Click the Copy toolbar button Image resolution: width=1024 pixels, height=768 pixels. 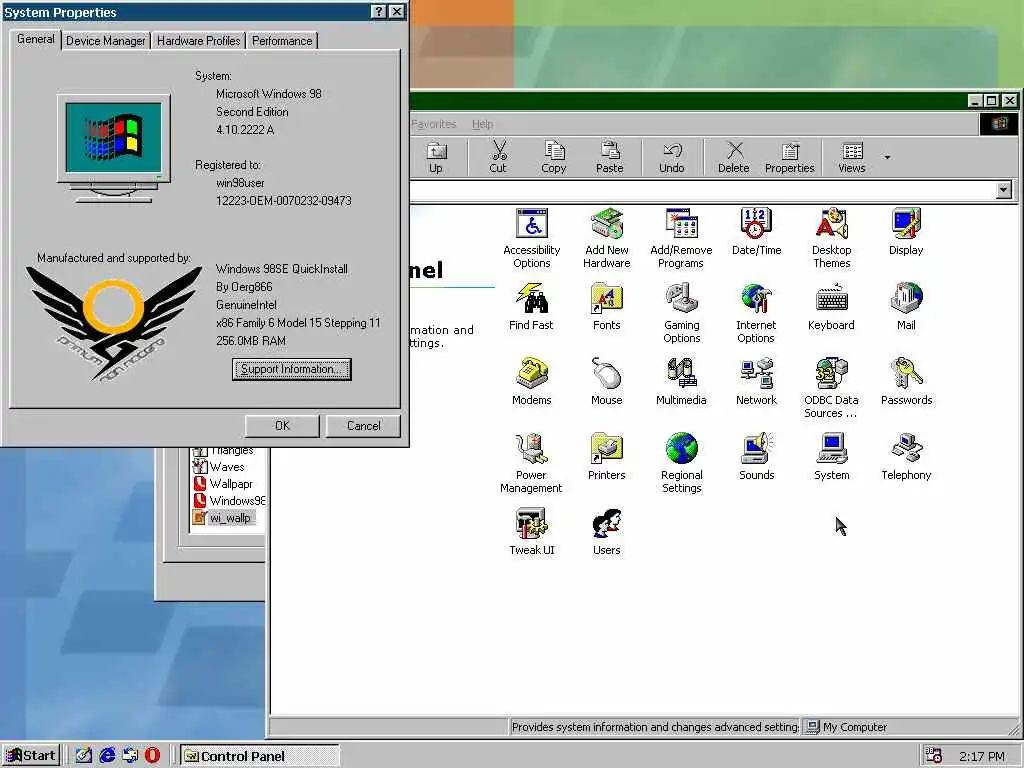click(x=554, y=157)
